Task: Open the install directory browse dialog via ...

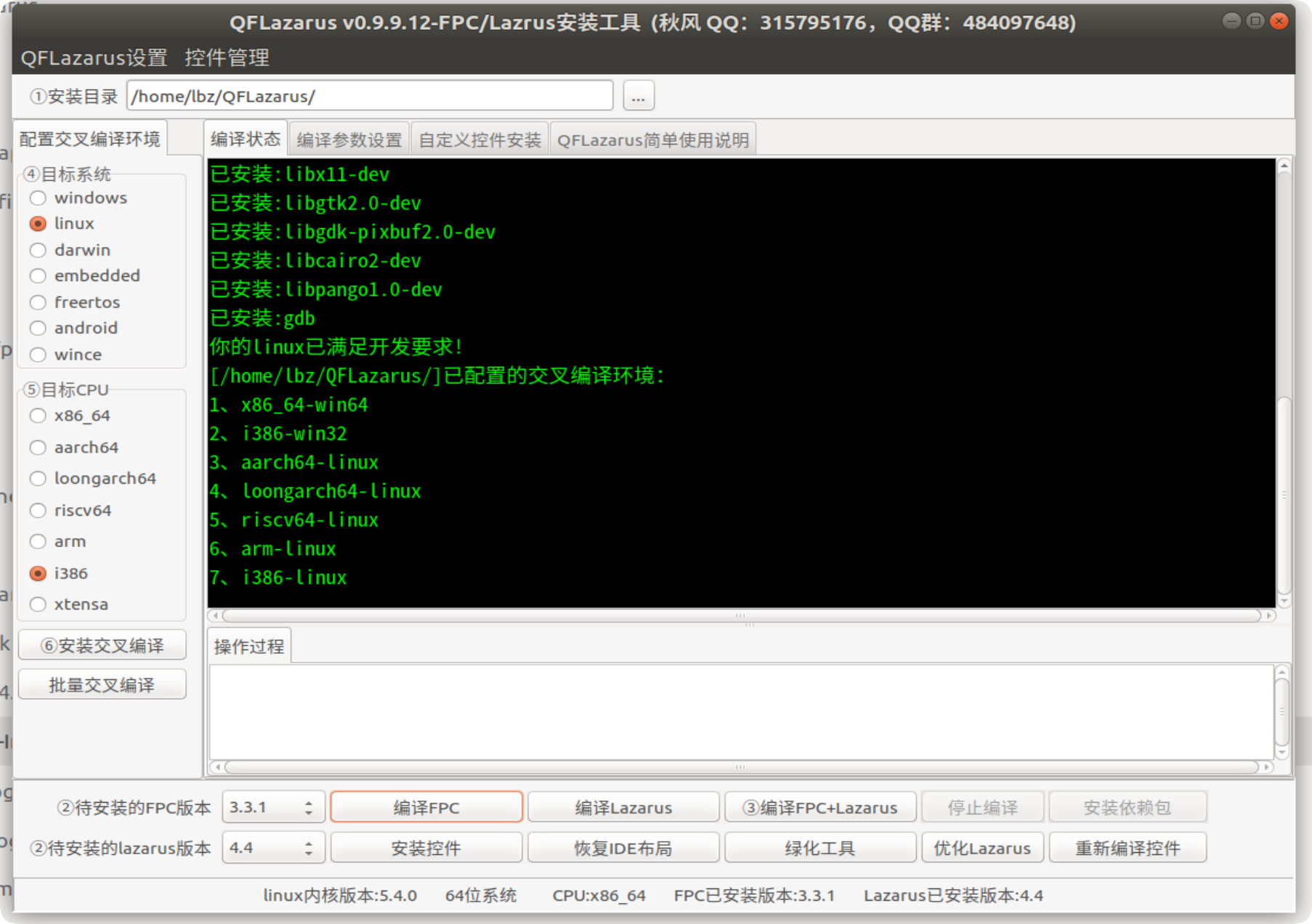Action: coord(638,95)
